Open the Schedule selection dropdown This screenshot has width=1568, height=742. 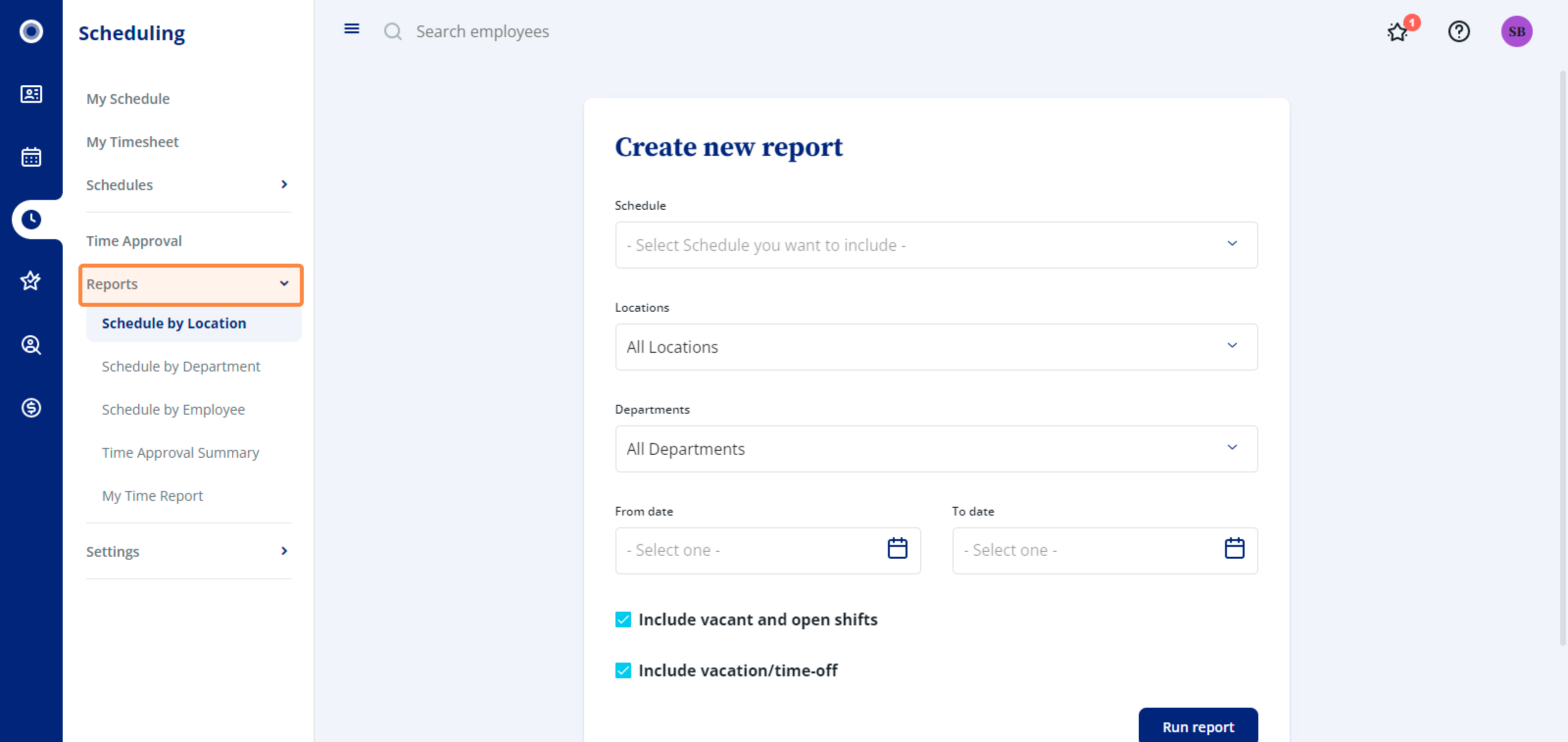[x=936, y=245]
